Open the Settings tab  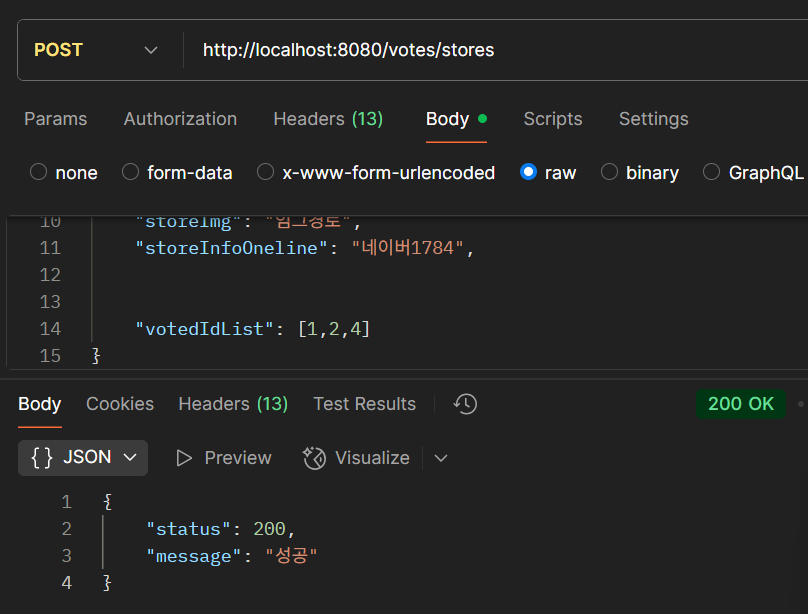pos(653,119)
